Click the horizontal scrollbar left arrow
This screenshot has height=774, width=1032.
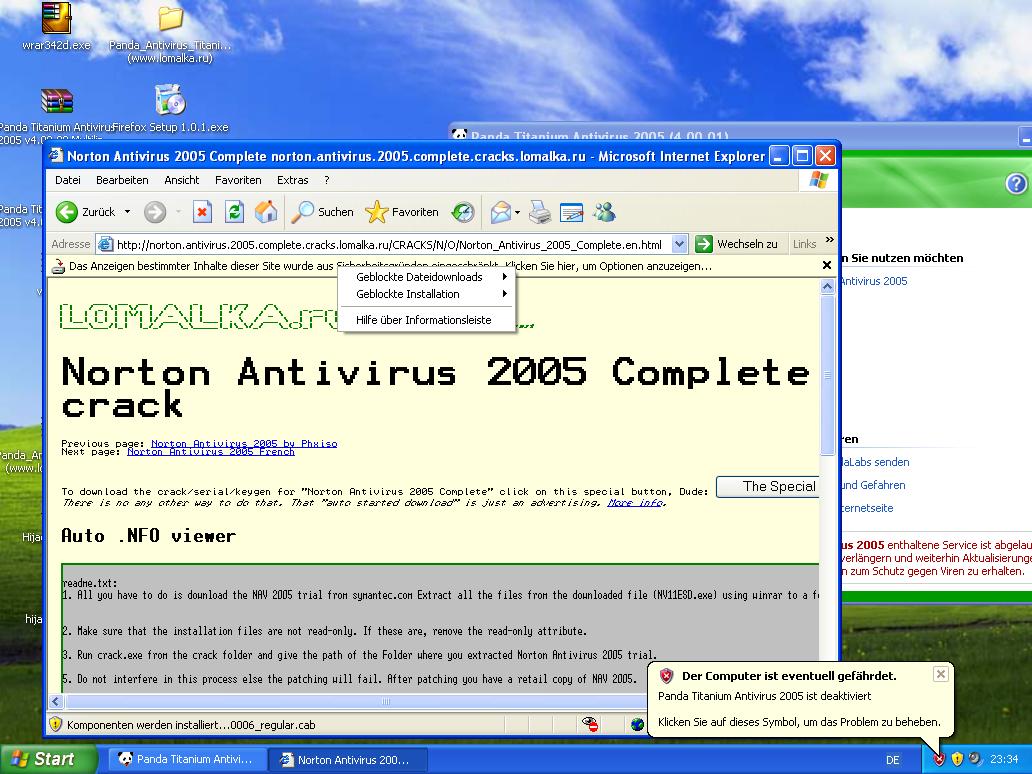tap(56, 702)
